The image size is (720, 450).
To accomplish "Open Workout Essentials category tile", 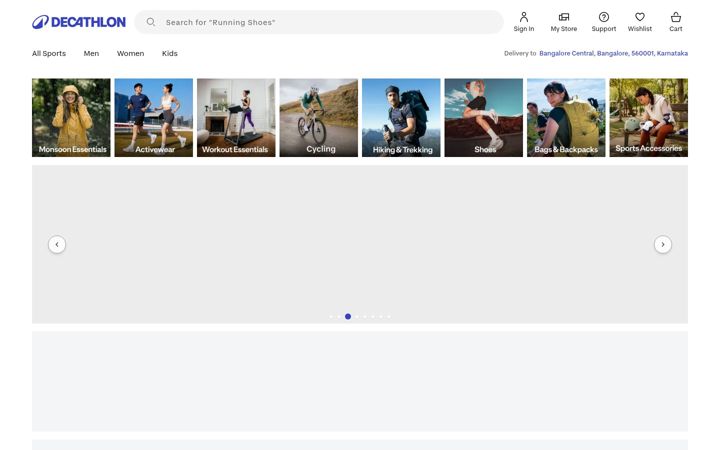I will click(236, 118).
